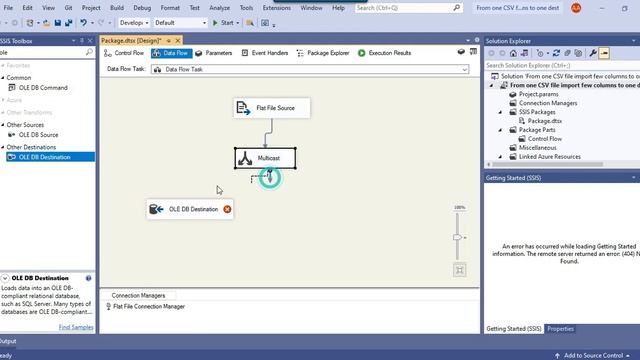Click the help icon beside the OLE DB Destination description

[89, 278]
